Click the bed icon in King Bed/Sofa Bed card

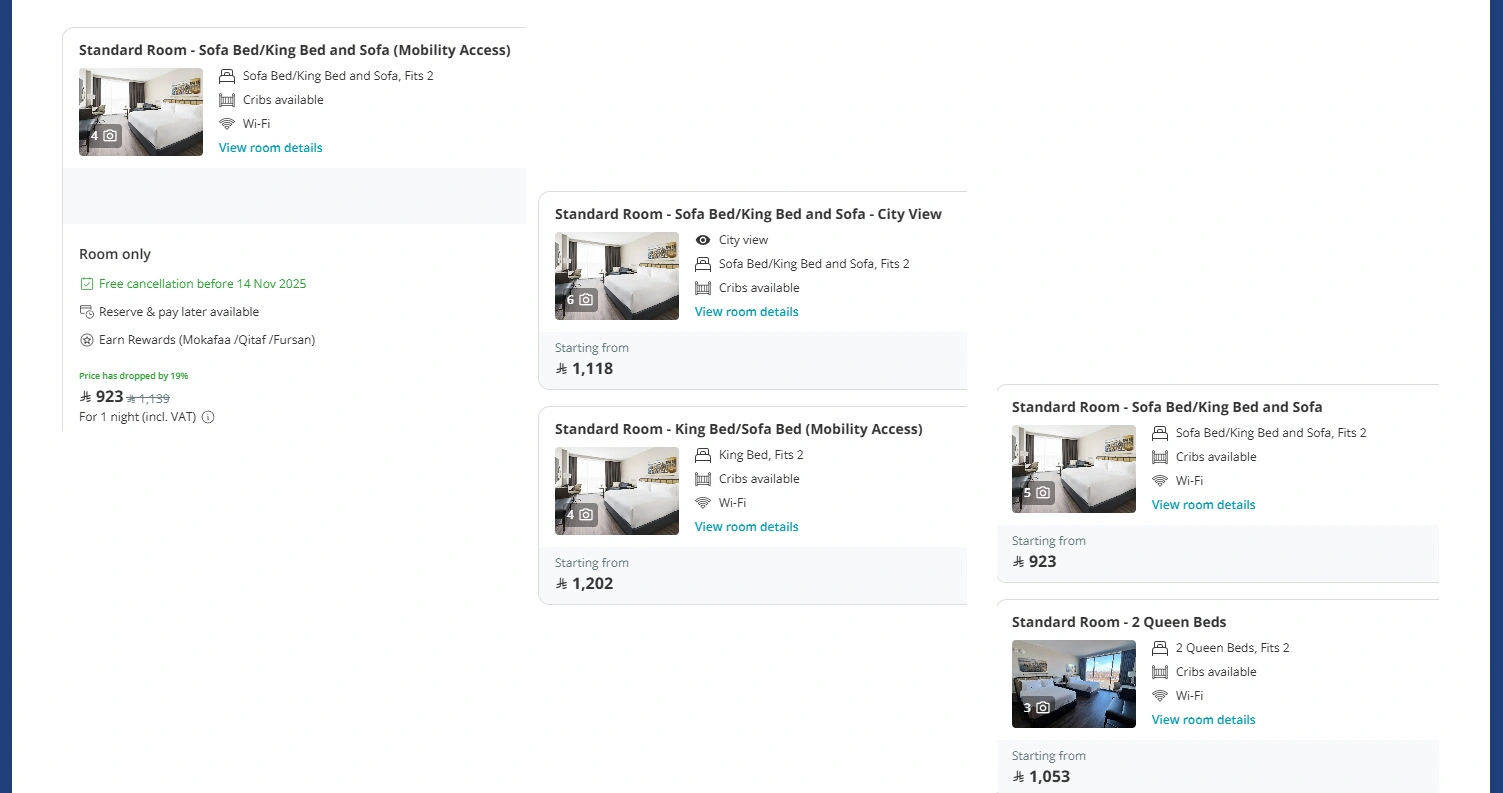(x=703, y=455)
